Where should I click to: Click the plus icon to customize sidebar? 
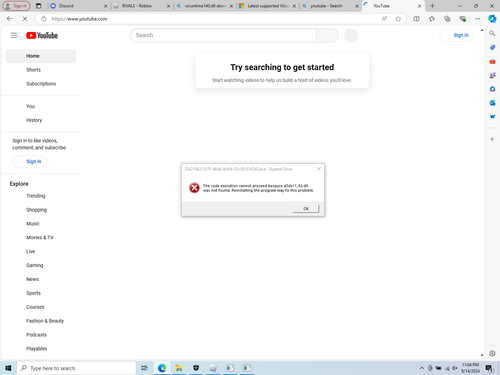click(492, 139)
